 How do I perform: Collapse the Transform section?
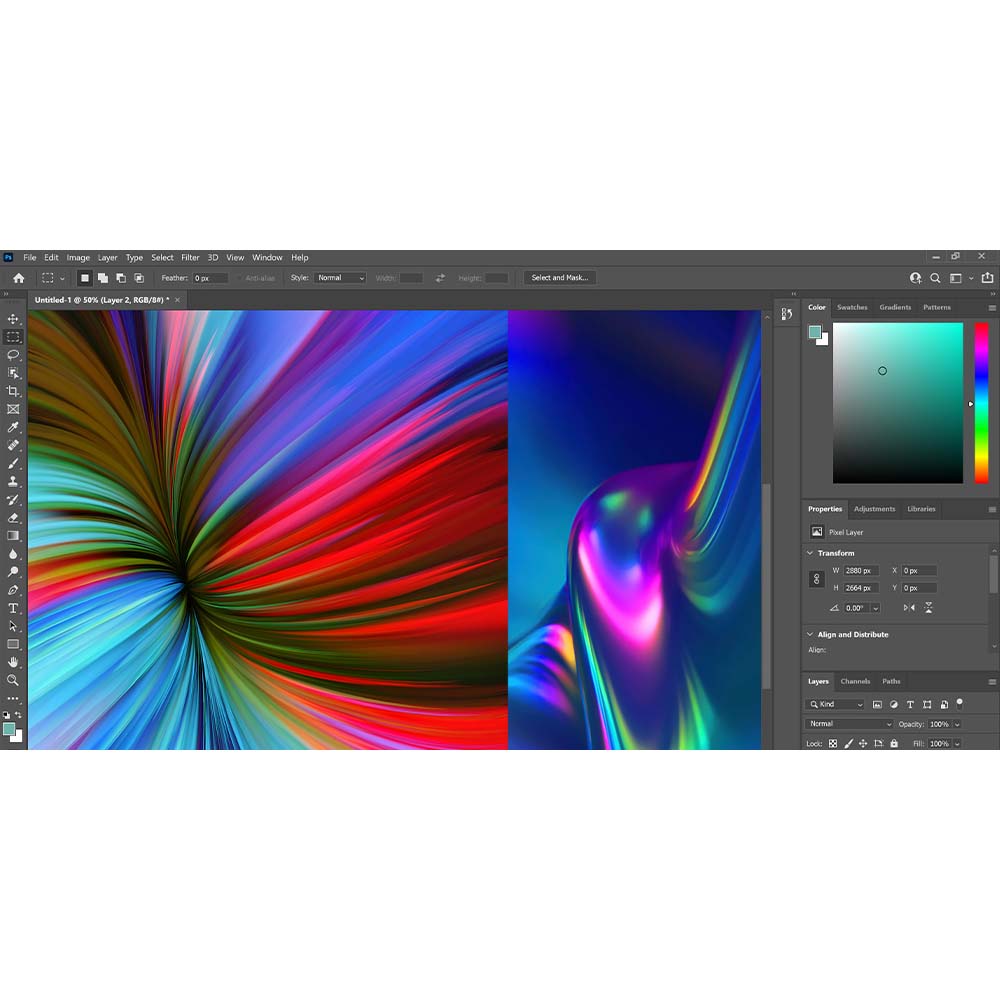810,553
